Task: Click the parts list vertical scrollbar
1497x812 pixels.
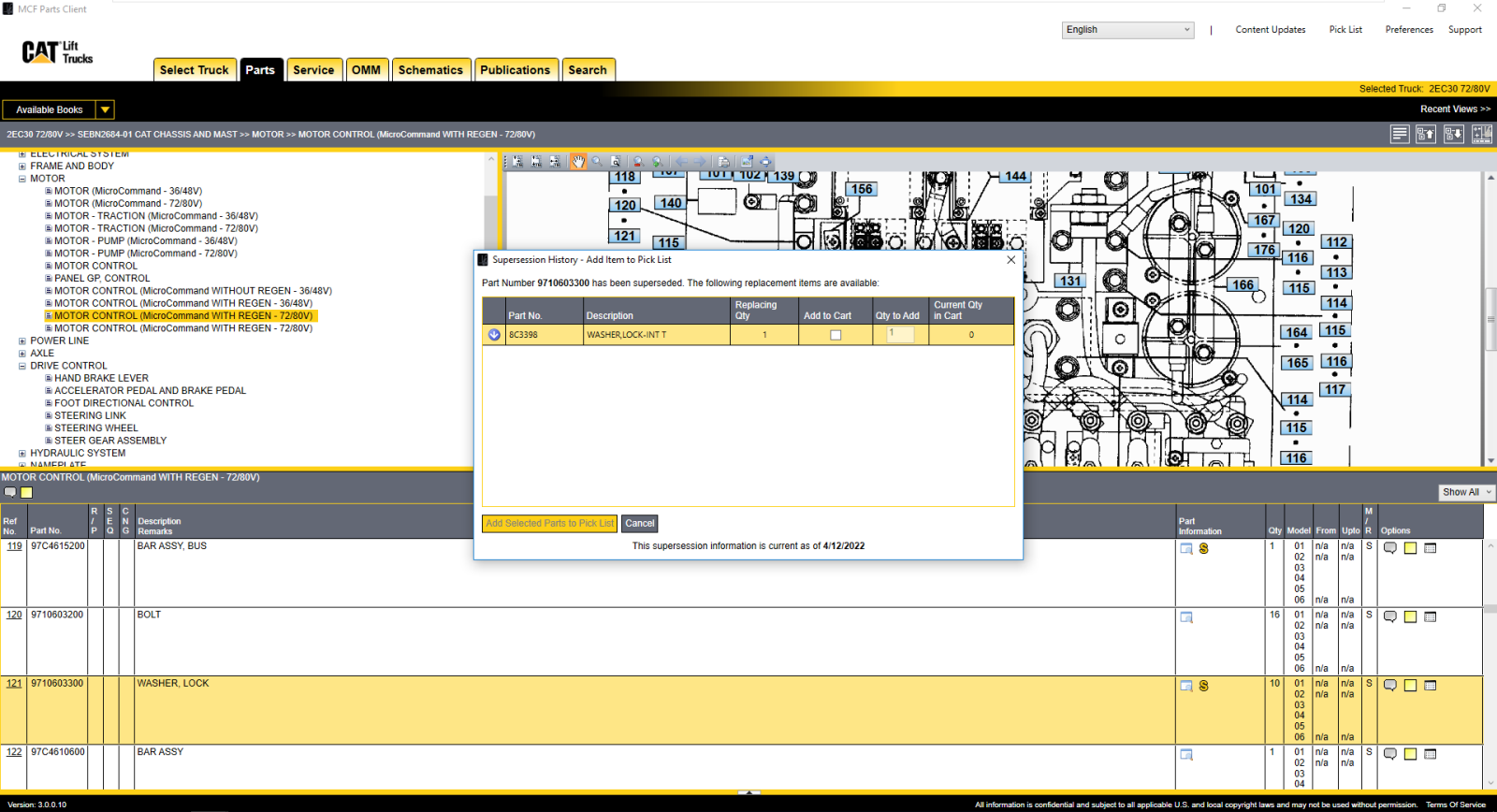Action: [x=1490, y=664]
